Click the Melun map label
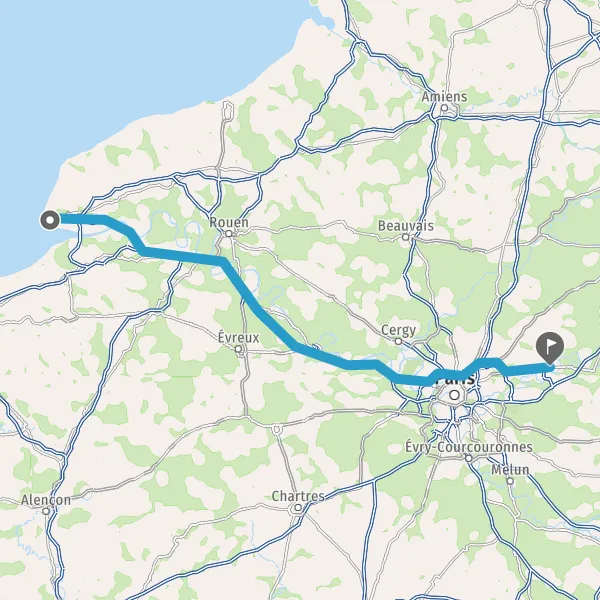Screen dimensions: 600x600 (510, 470)
